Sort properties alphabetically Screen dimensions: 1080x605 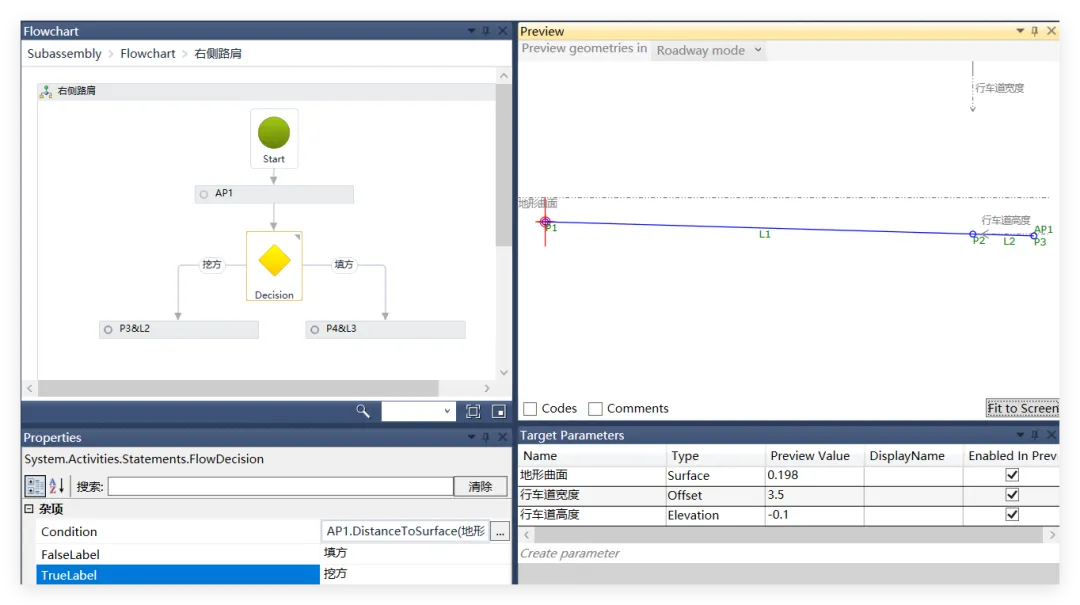tap(56, 486)
